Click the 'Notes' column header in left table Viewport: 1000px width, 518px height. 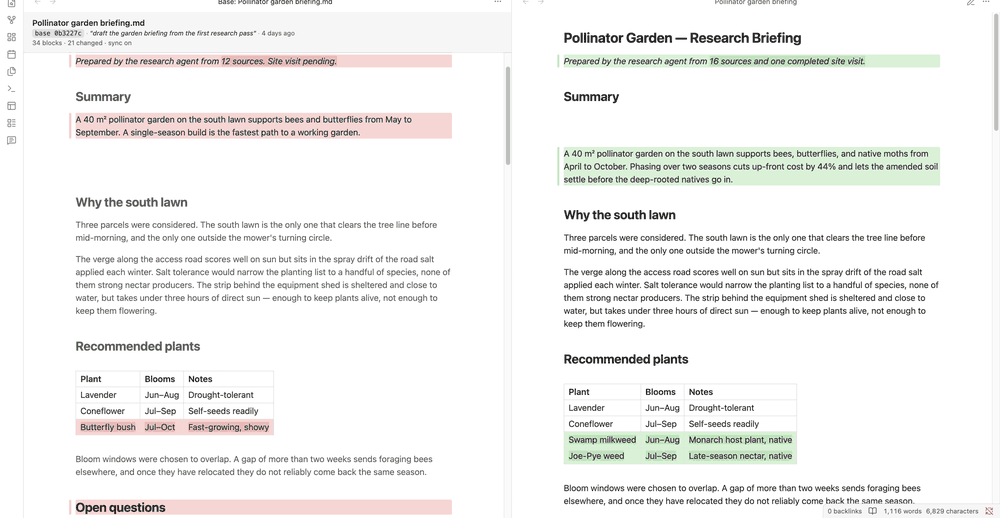228,379
